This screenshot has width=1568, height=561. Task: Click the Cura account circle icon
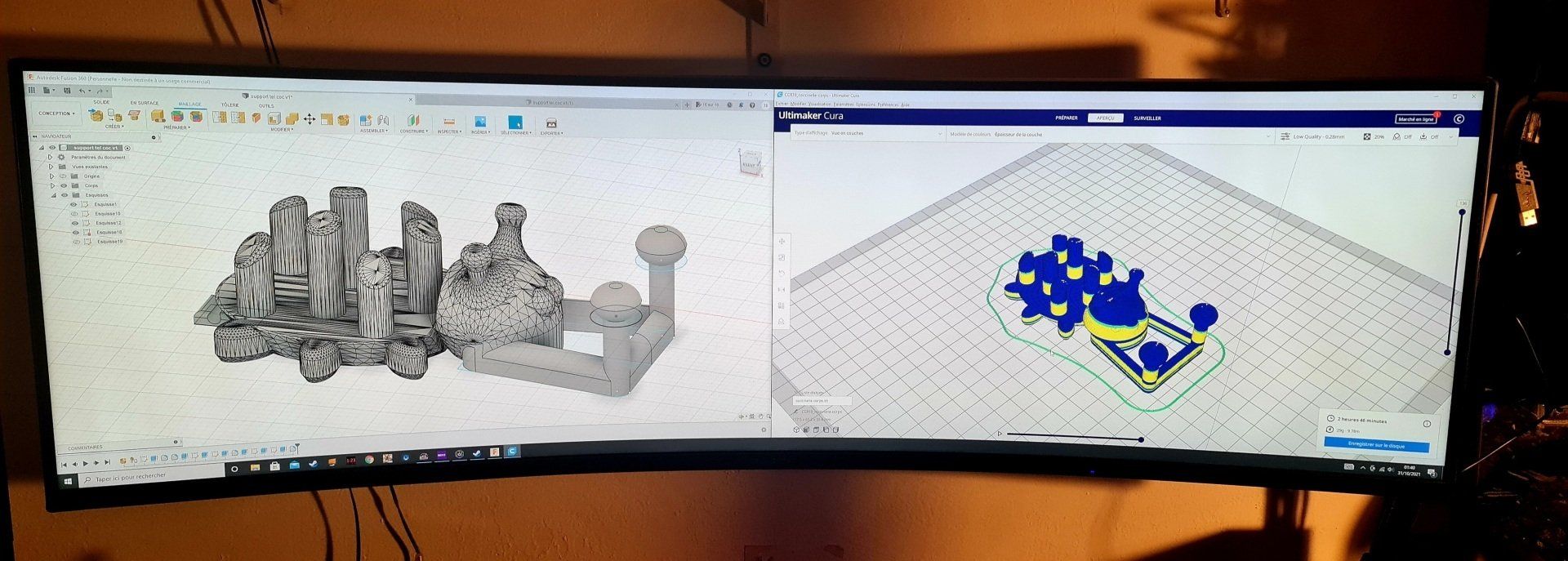1459,119
